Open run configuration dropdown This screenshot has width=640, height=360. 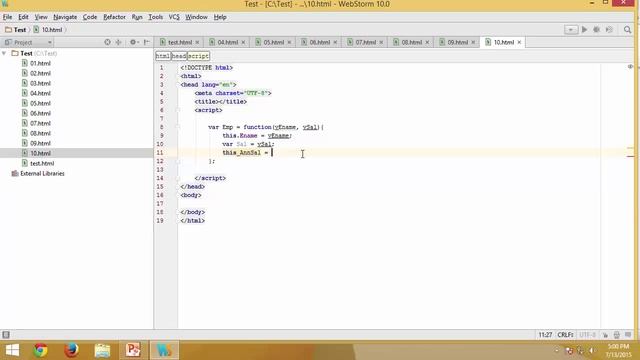[571, 30]
